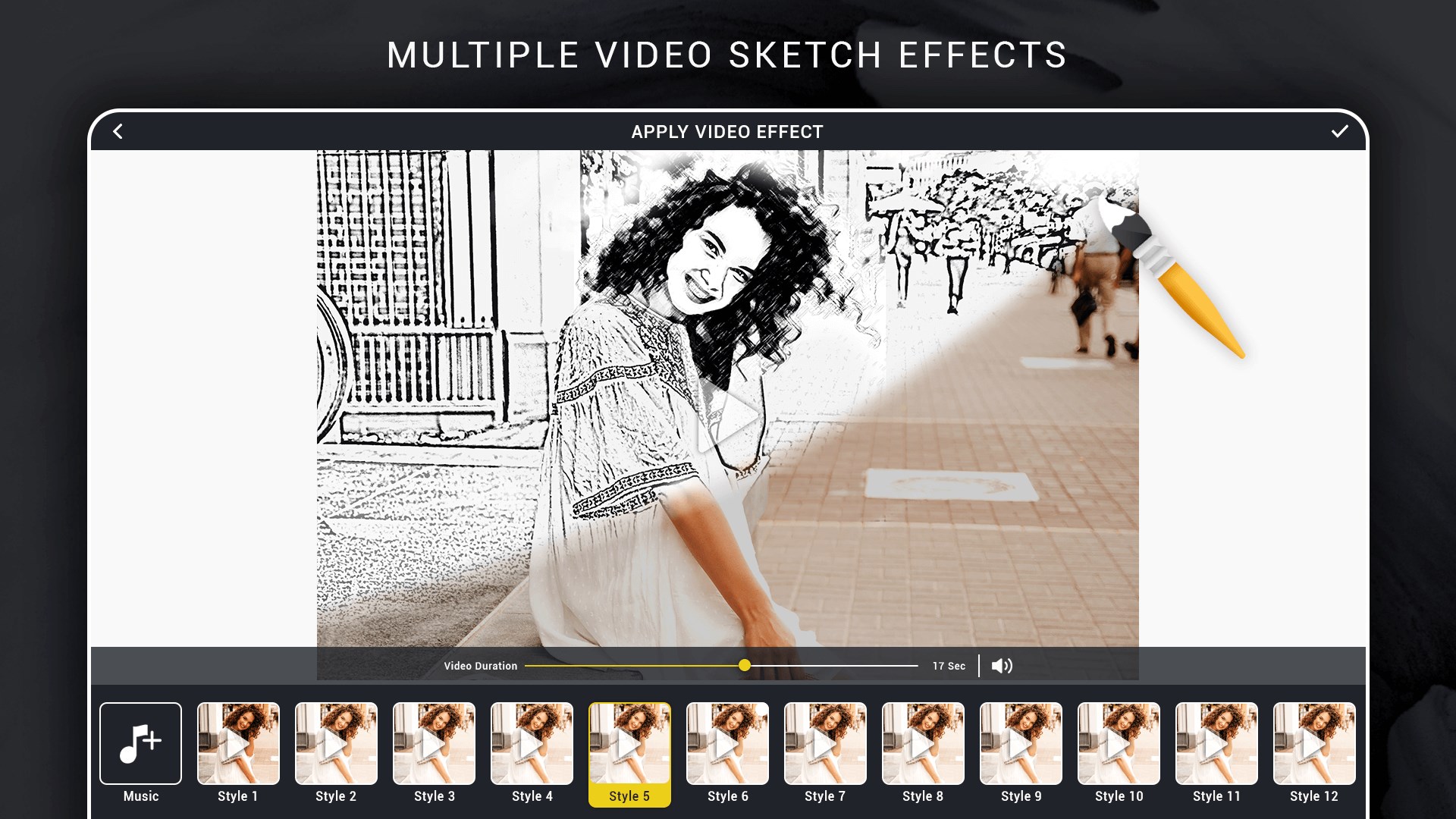1456x819 pixels.
Task: Open the add Music button
Action: [140, 743]
